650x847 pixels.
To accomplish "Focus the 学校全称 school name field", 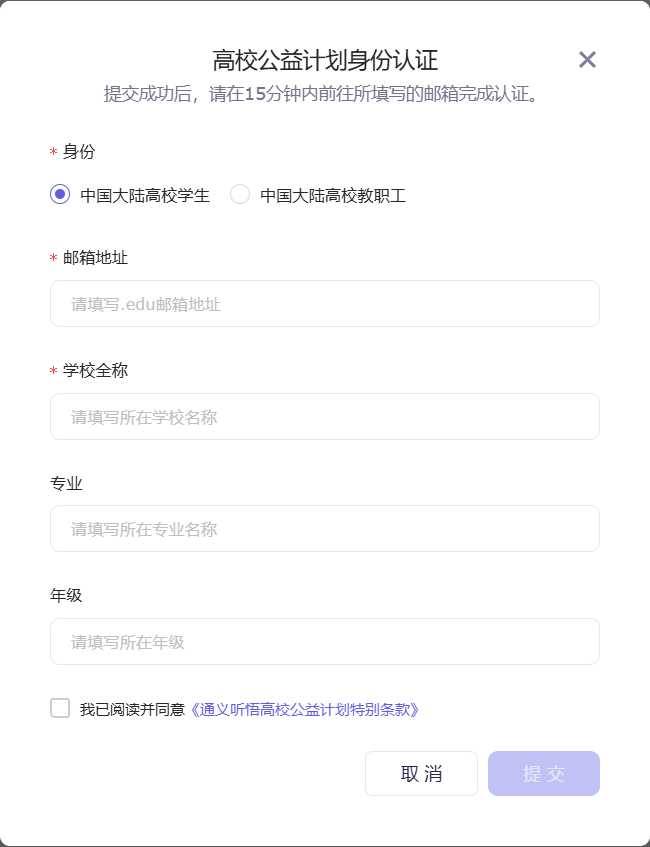I will pos(325,416).
